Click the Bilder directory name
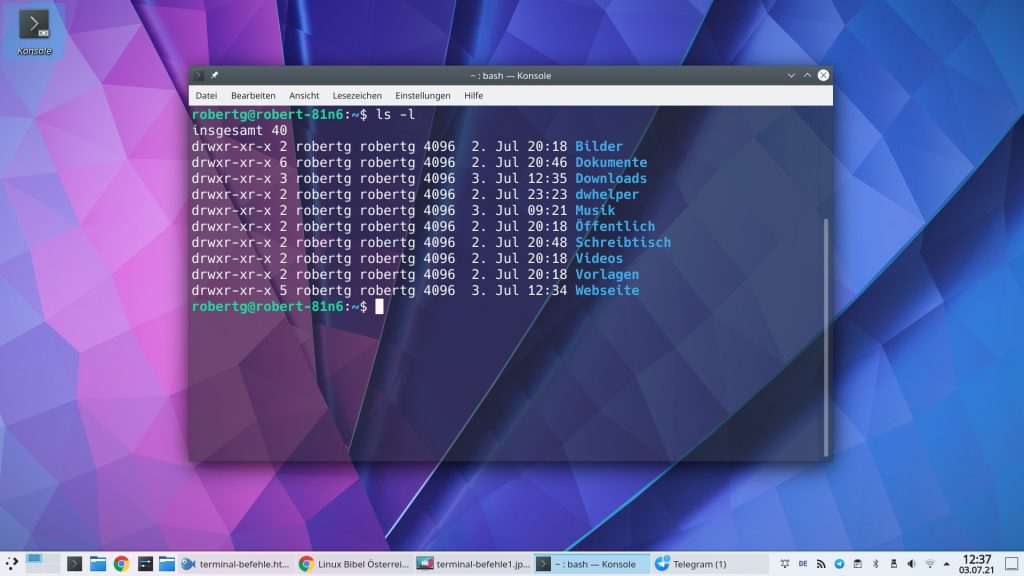This screenshot has width=1024, height=576. pyautogui.click(x=599, y=146)
